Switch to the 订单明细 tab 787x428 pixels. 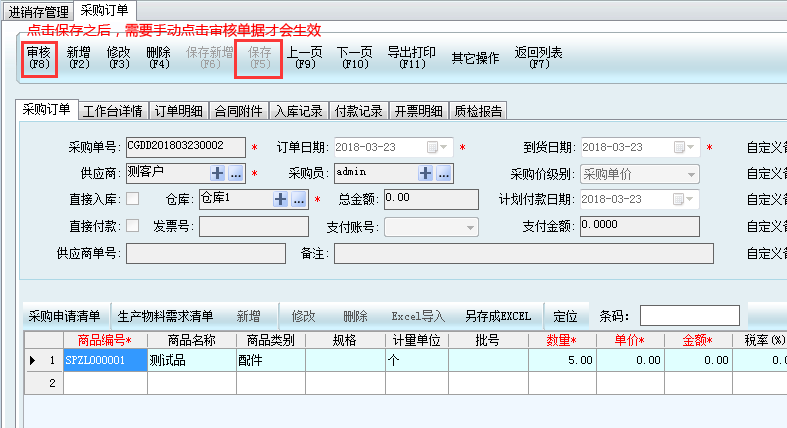click(x=178, y=110)
